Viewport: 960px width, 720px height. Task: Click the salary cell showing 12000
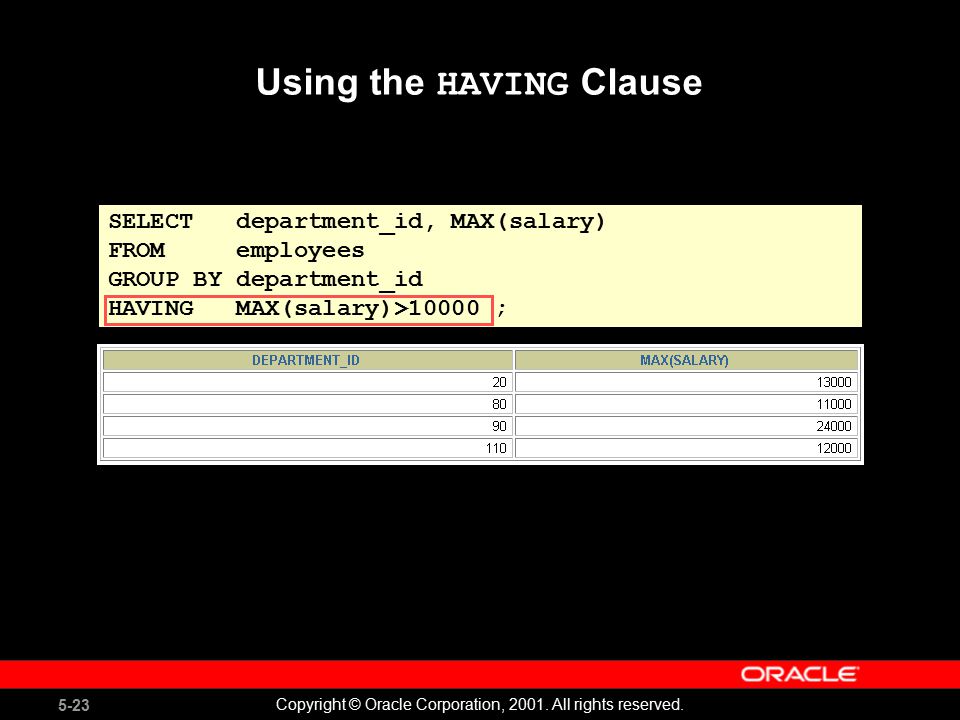coord(686,448)
